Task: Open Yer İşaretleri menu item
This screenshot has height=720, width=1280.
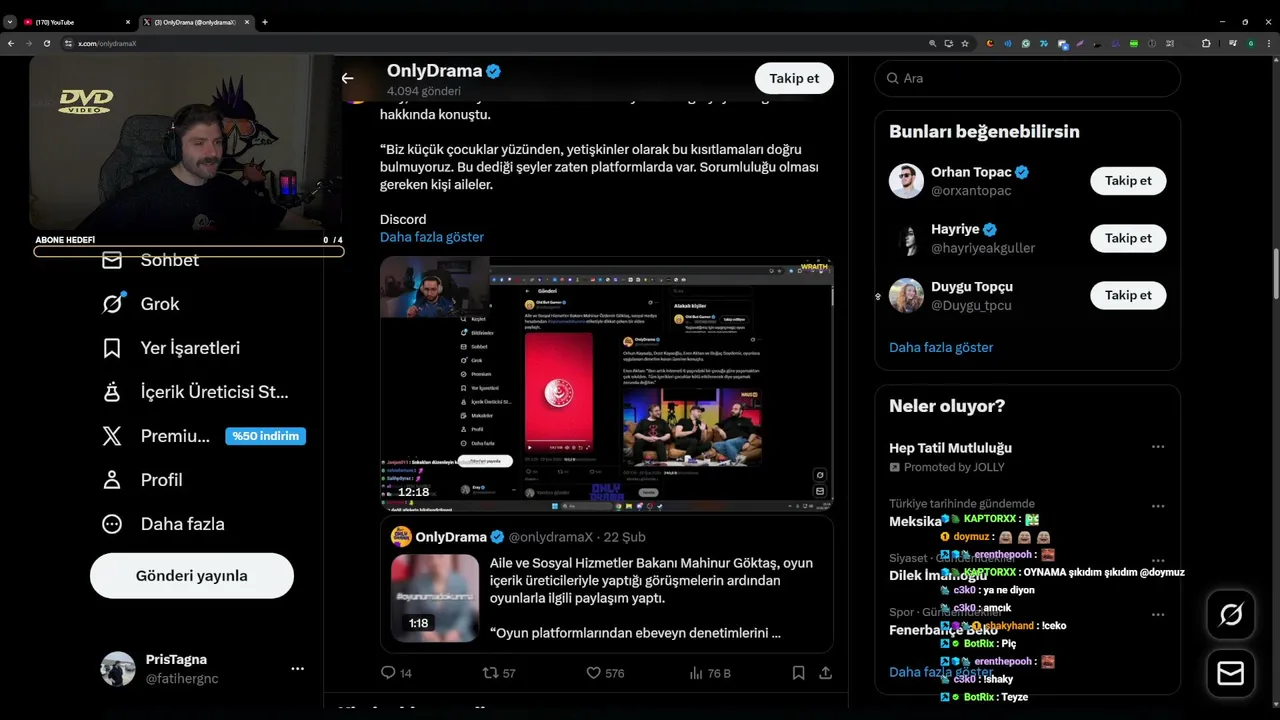Action: point(190,348)
